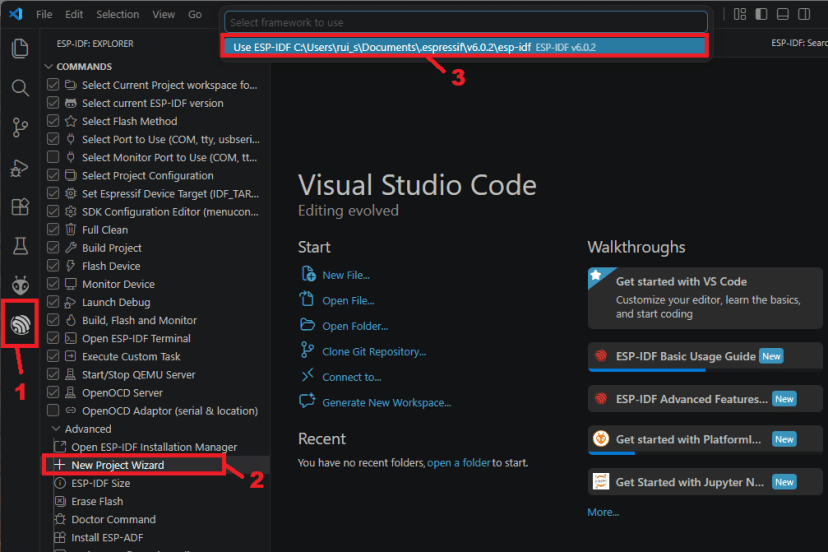Click the Open File... link

349,301
